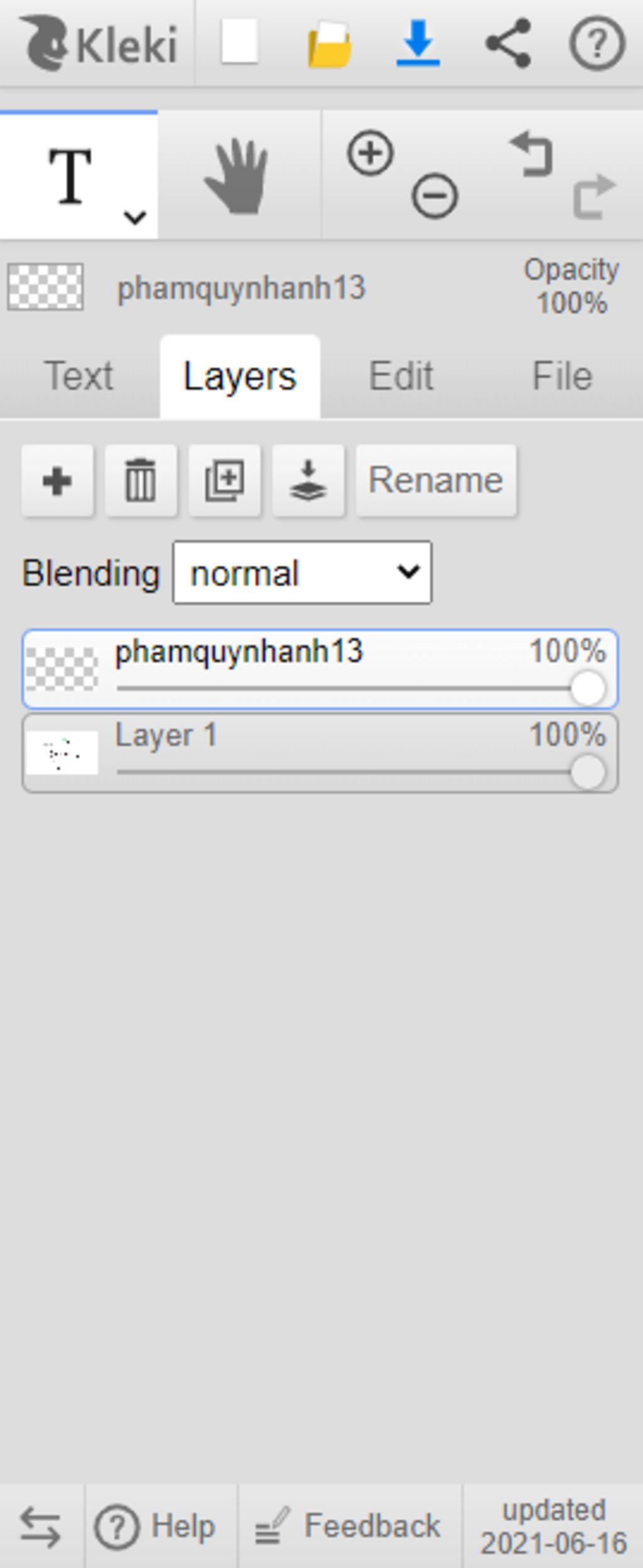Open the Blending mode normal dropdown

[302, 573]
